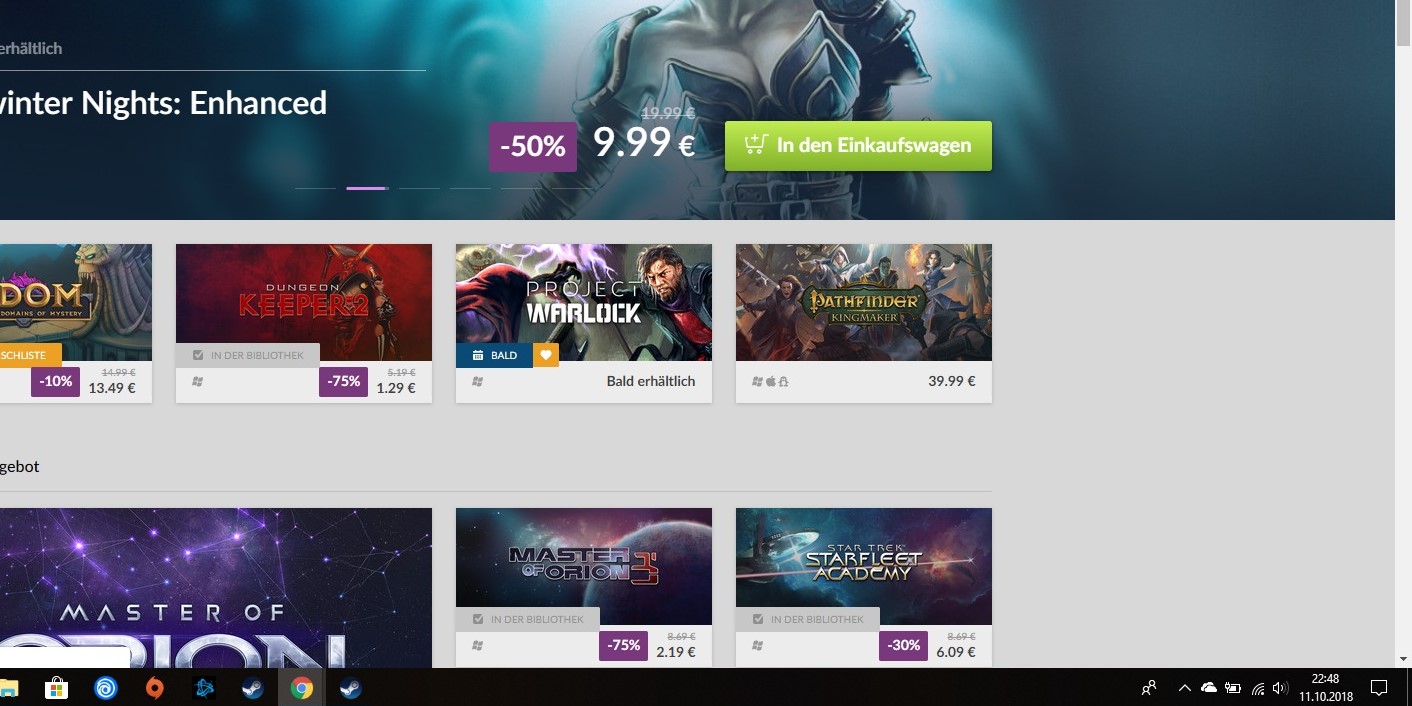Select the second carousel slide indicator

click(366, 188)
